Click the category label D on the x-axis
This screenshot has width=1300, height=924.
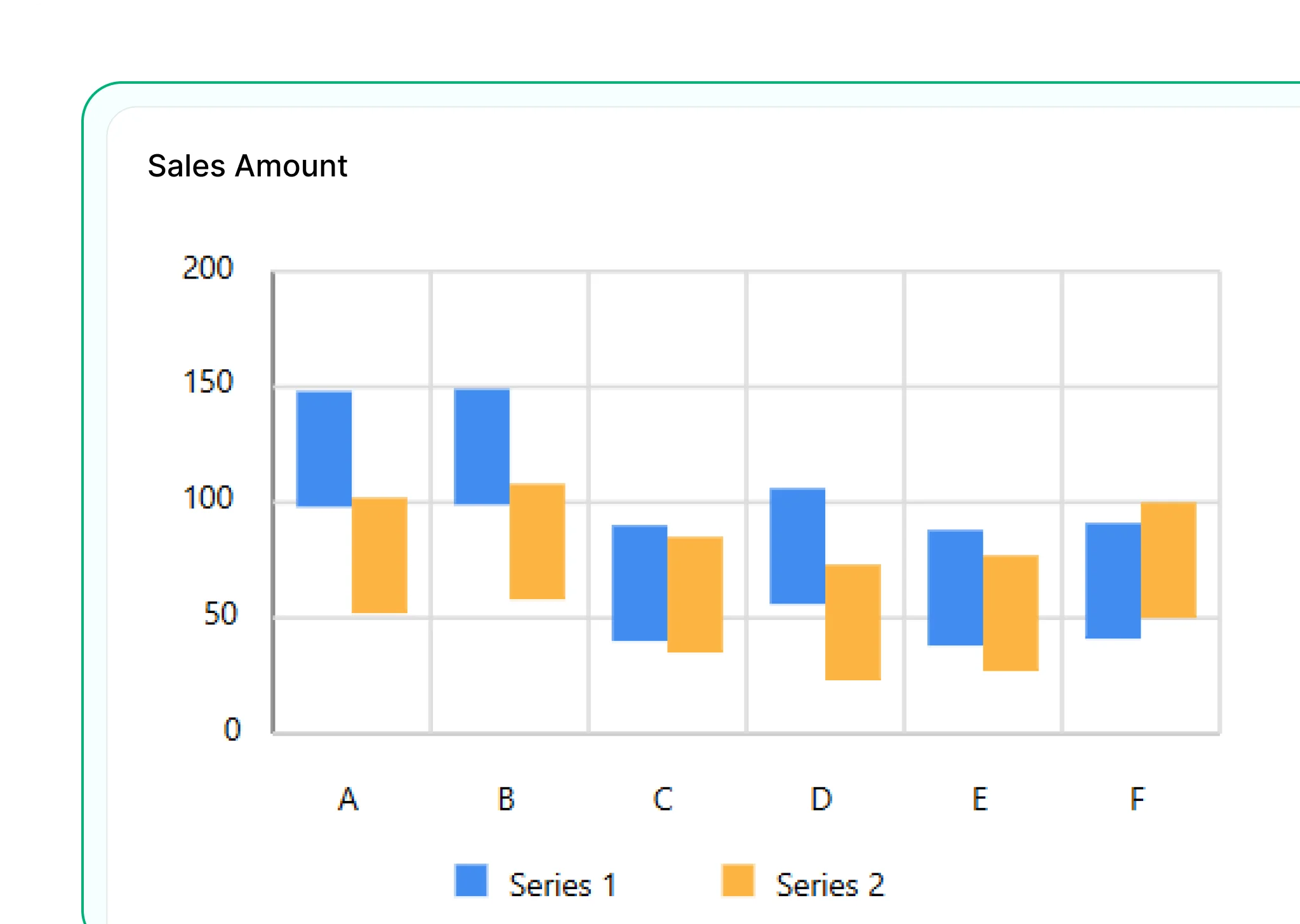(821, 798)
